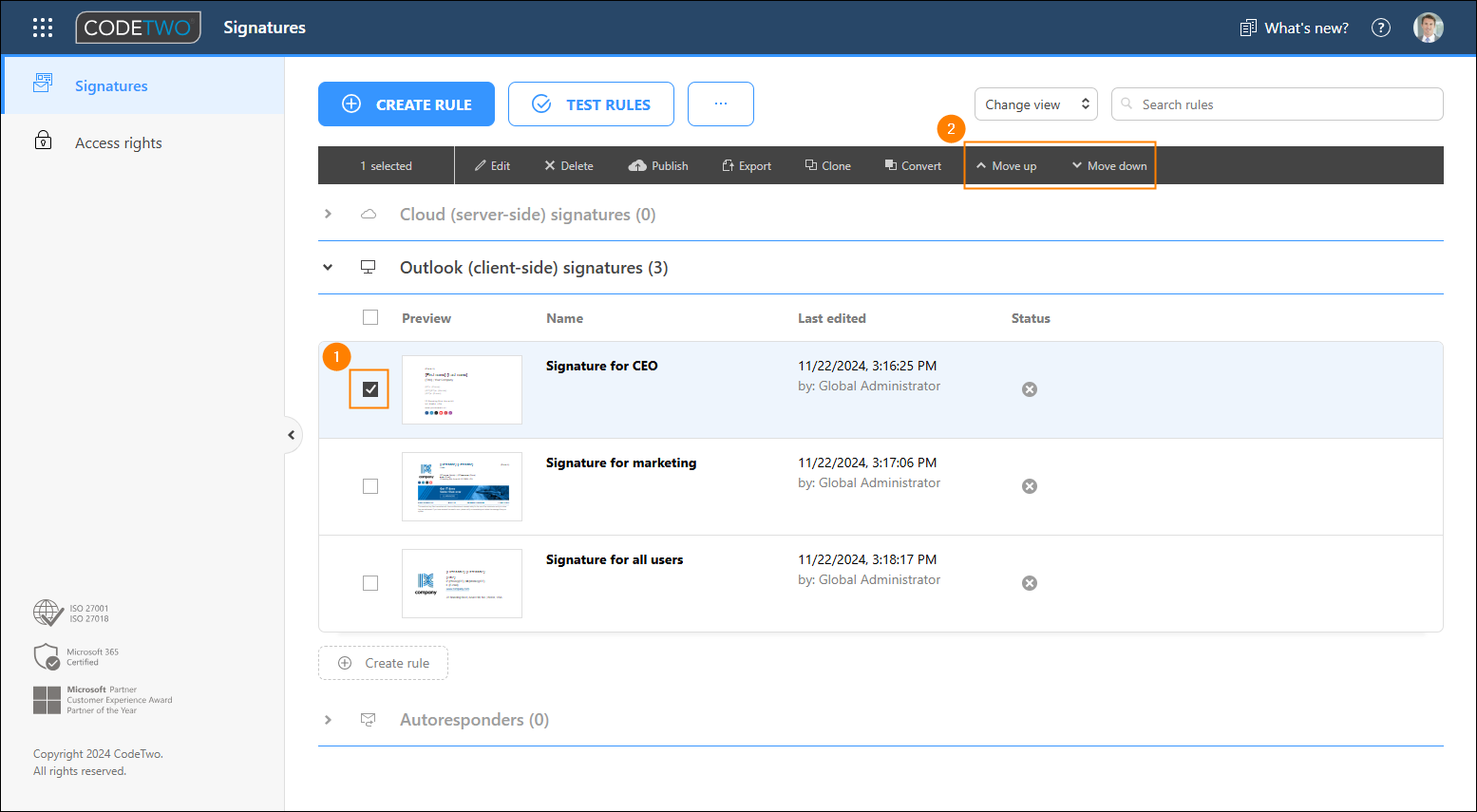Open the Change view dropdown
The image size is (1477, 812).
pos(1036,104)
